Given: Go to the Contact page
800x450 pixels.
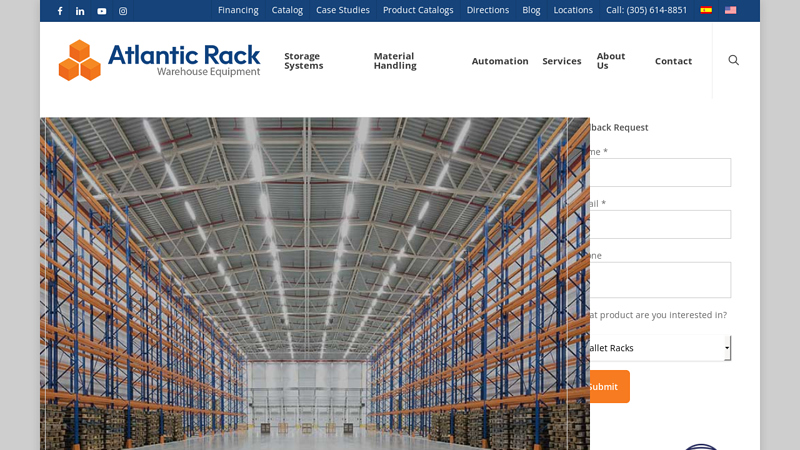Looking at the screenshot, I should (x=673, y=61).
